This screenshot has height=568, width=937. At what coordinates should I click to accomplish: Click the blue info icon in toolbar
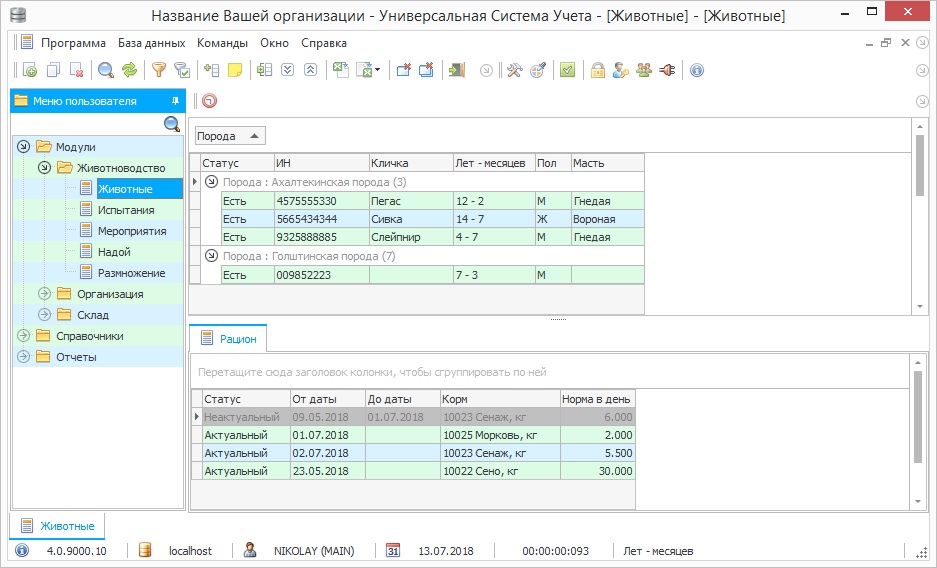(x=697, y=70)
